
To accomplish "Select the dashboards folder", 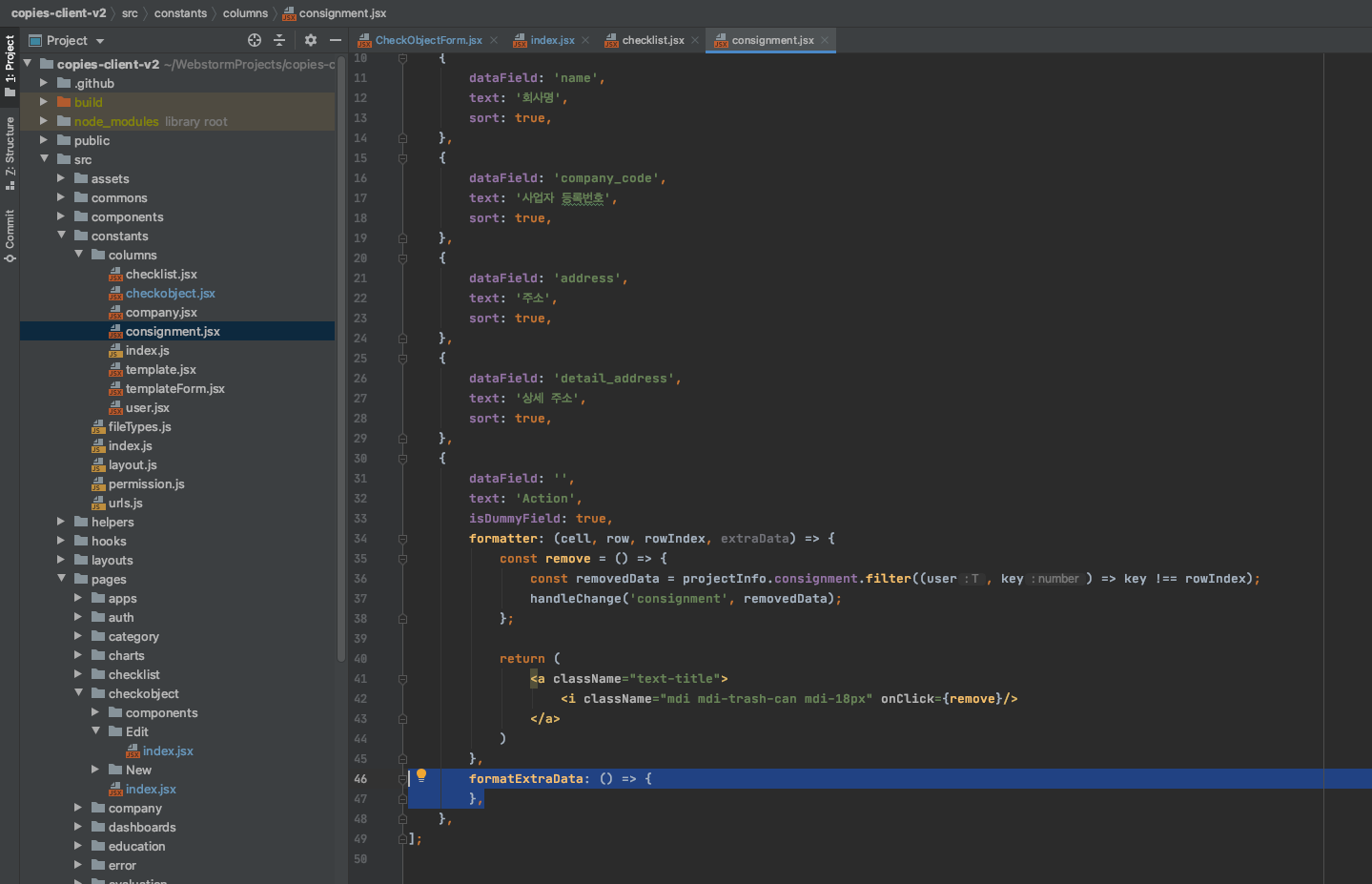I will click(x=142, y=827).
